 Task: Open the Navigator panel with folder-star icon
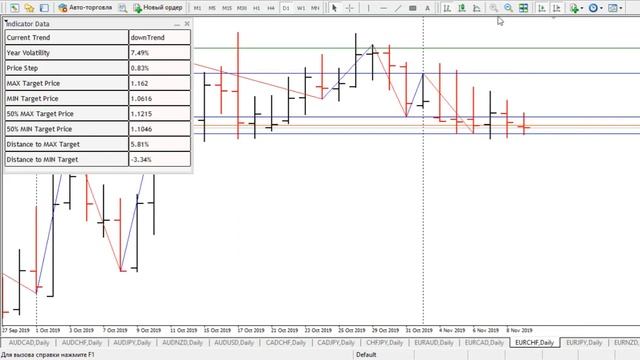point(29,8)
